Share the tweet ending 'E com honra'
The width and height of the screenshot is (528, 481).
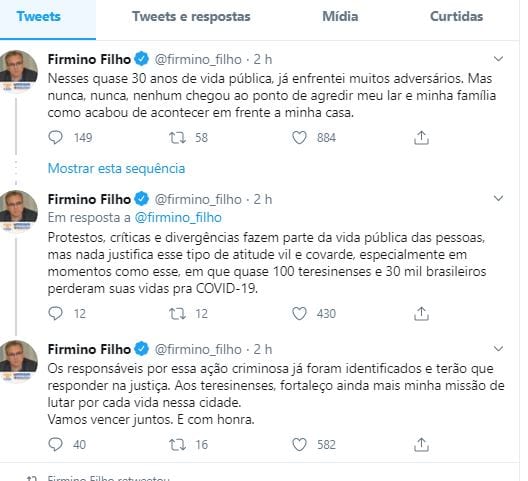(421, 444)
